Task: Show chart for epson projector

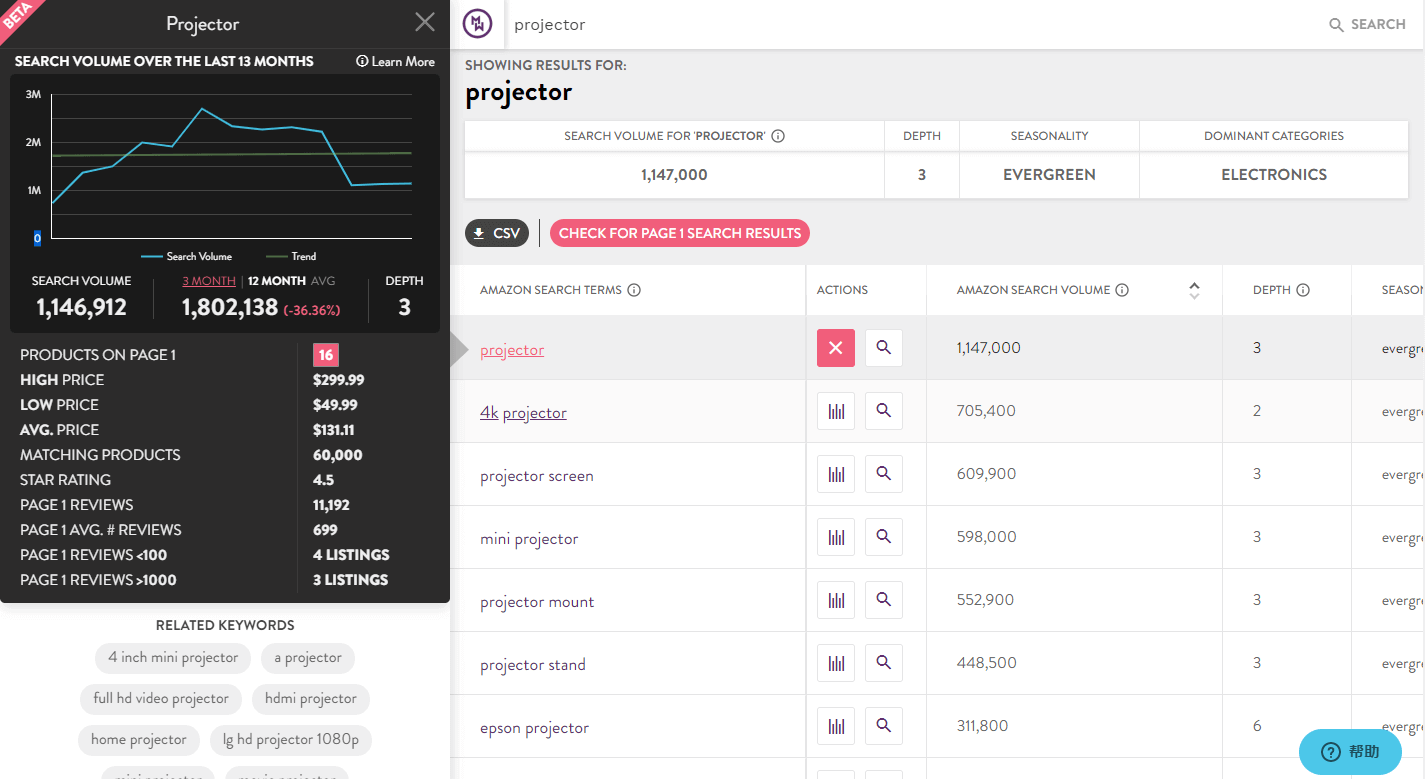Action: click(x=836, y=726)
